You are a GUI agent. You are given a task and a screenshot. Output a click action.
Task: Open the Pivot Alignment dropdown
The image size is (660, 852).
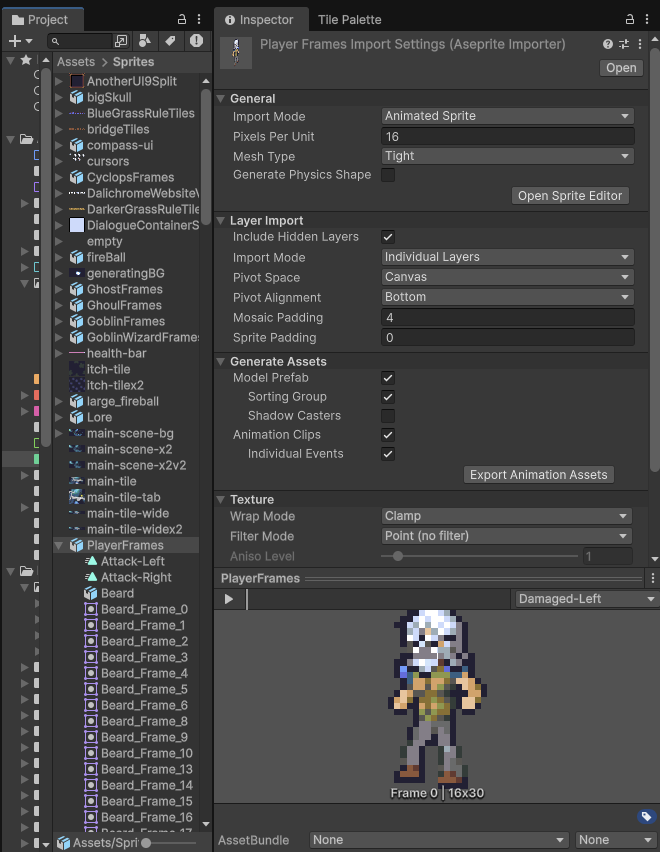click(x=508, y=297)
